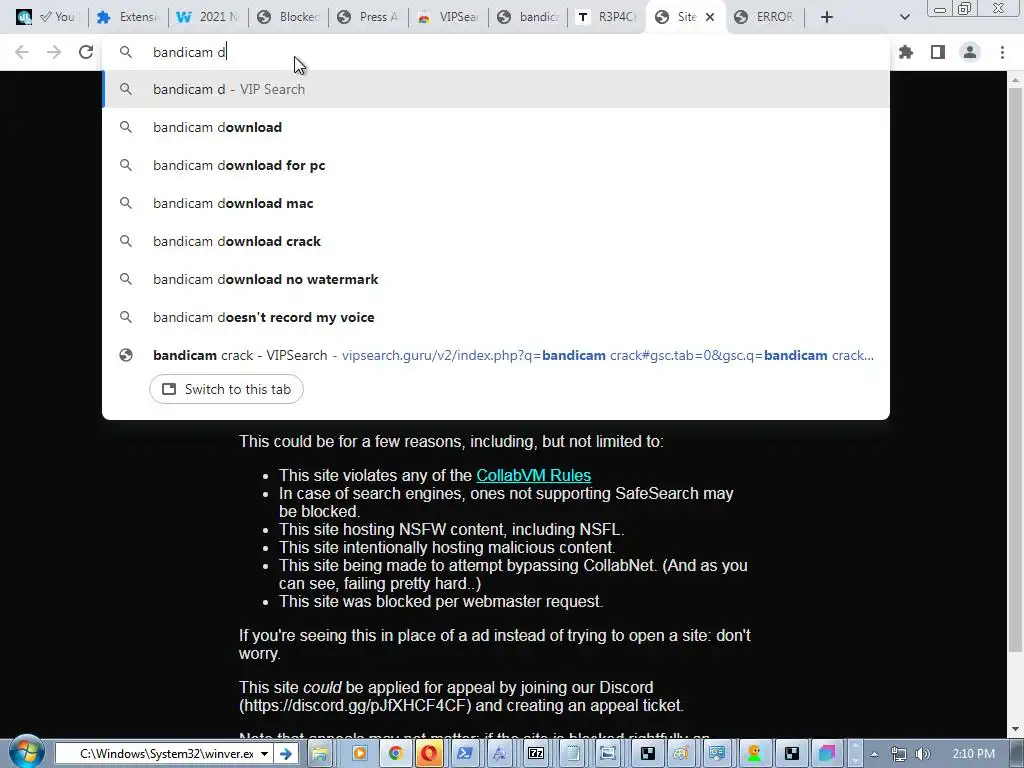Click the 2:10 PM clock
The height and width of the screenshot is (768, 1024).
point(973,754)
